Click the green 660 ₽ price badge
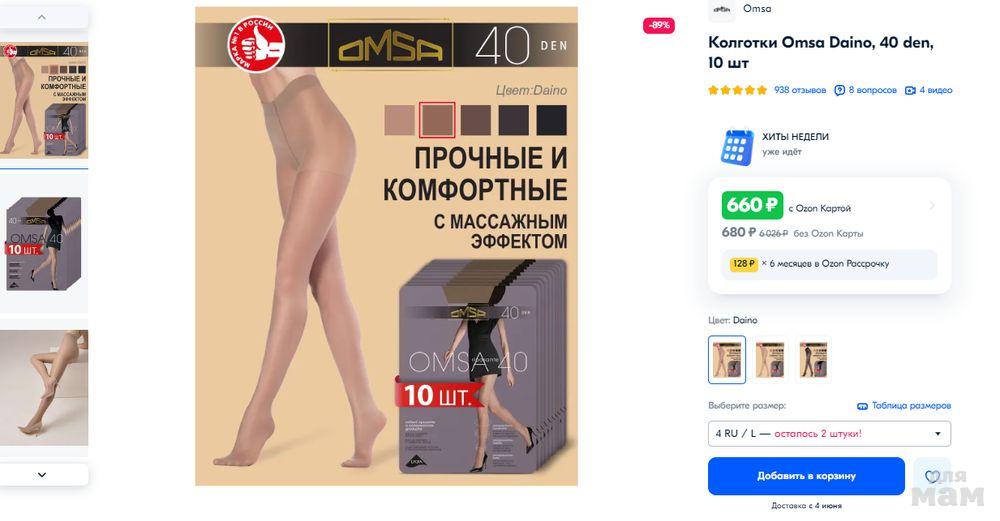Image resolution: width=1000 pixels, height=521 pixels. coord(752,205)
